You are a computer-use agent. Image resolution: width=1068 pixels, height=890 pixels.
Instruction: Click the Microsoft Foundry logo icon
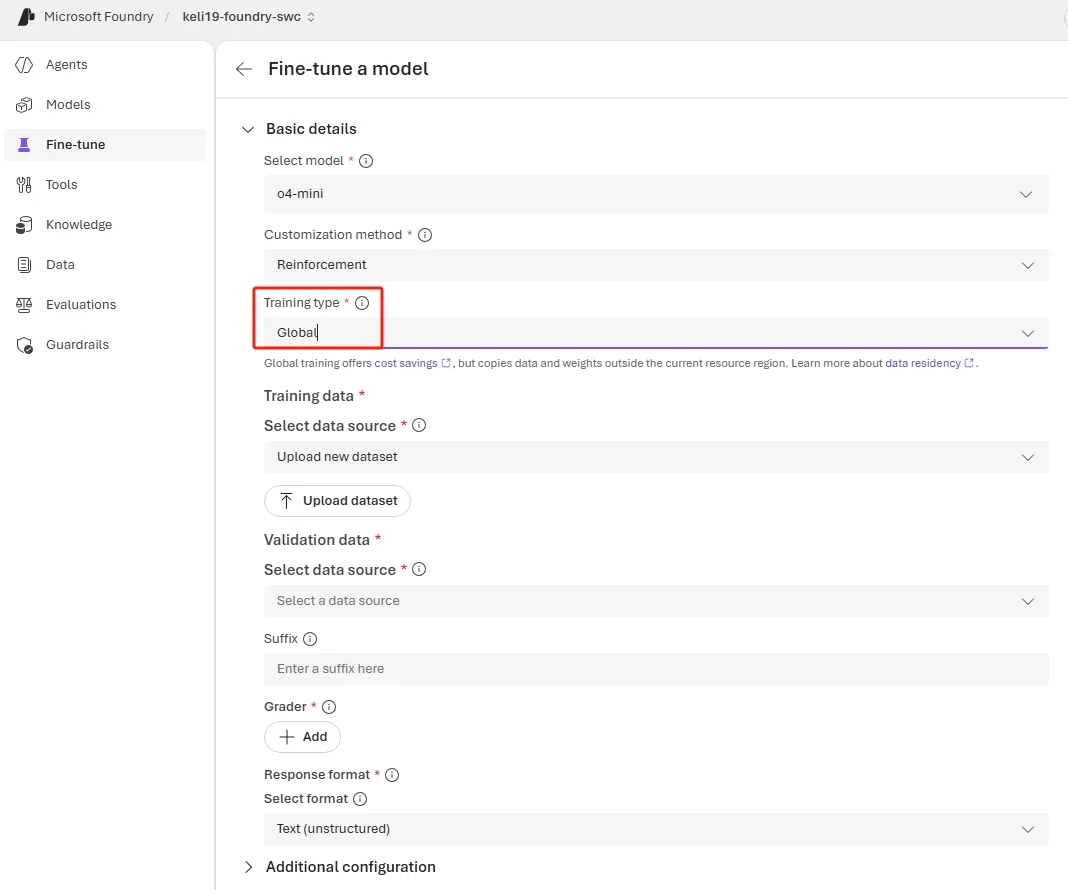[25, 16]
